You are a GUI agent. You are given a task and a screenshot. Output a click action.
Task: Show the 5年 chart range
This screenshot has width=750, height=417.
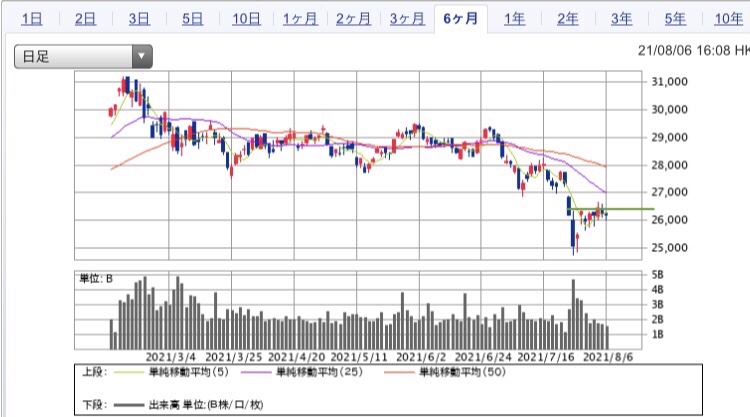click(676, 19)
